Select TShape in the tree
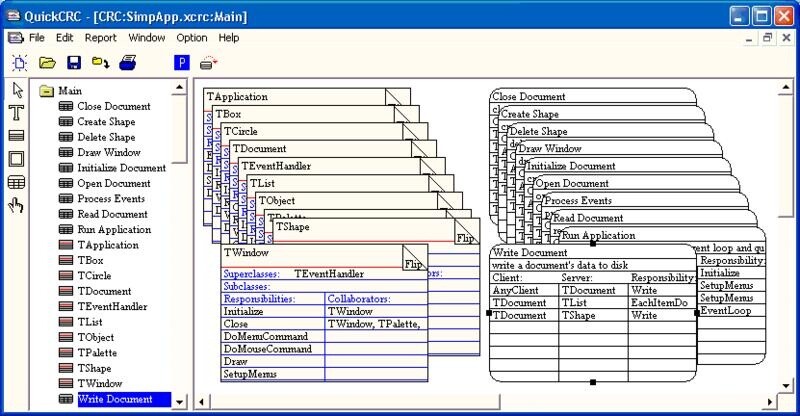Screen dimensions: 800x416 tap(94, 368)
